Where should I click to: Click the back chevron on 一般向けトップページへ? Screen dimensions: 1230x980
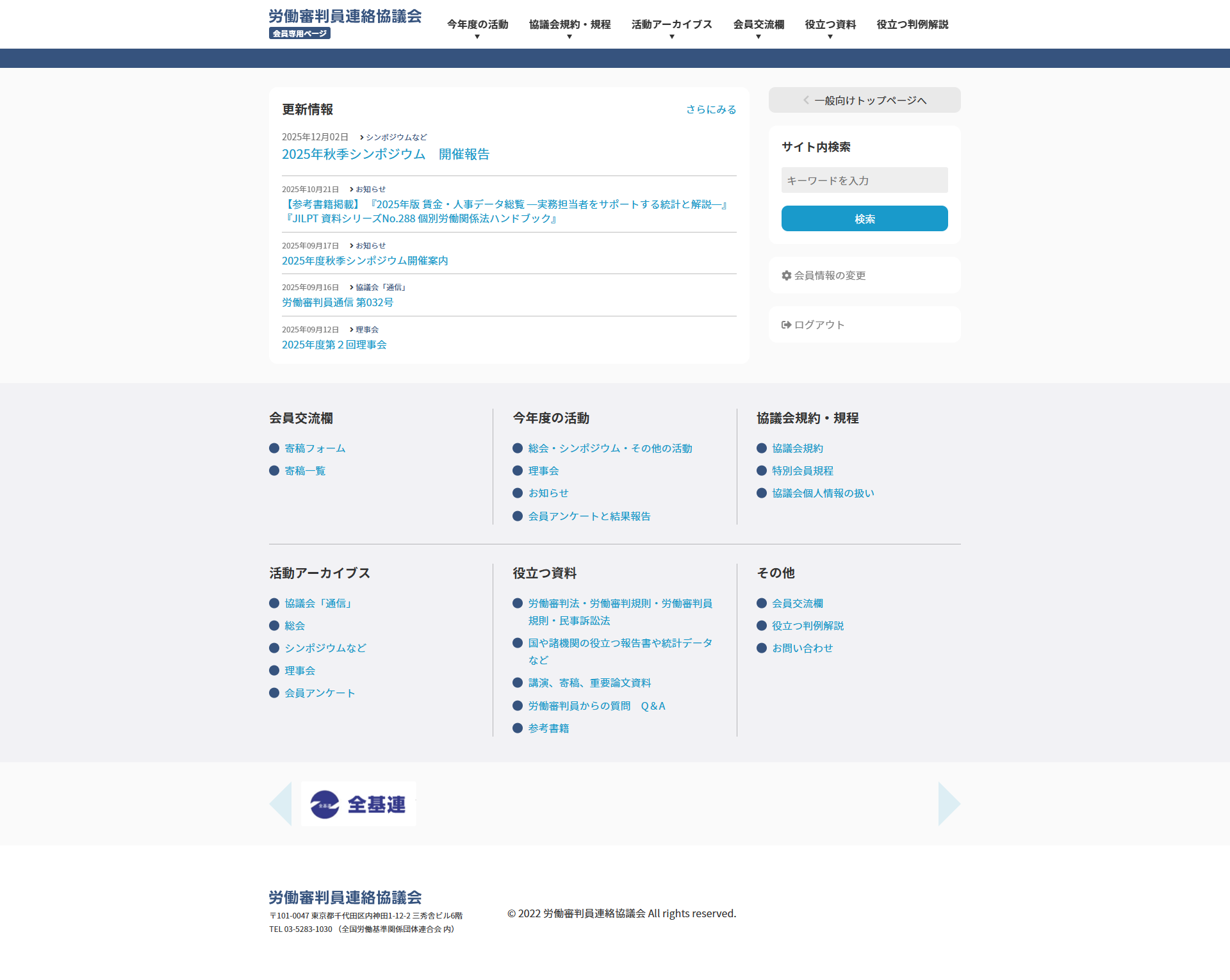point(806,100)
